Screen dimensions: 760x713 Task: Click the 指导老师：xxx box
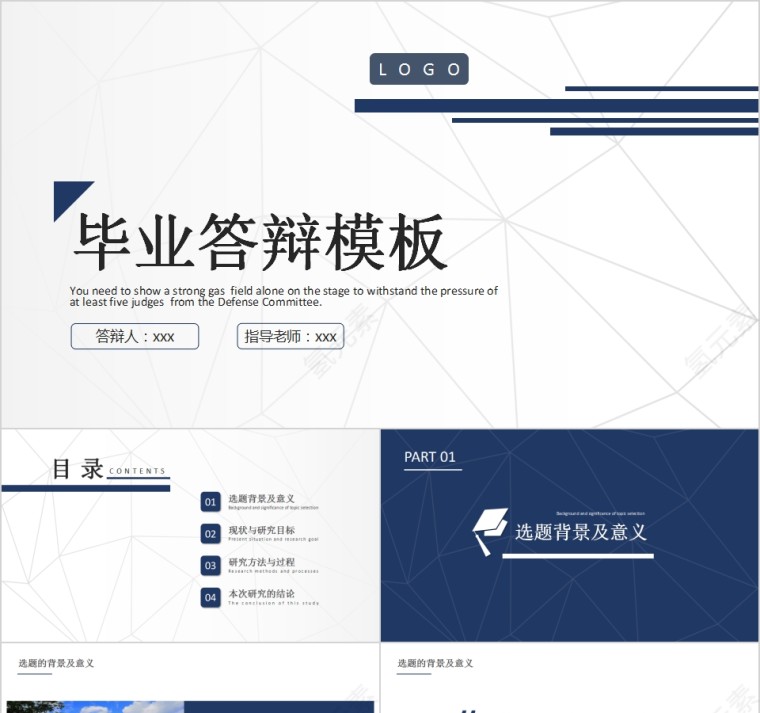(x=290, y=336)
